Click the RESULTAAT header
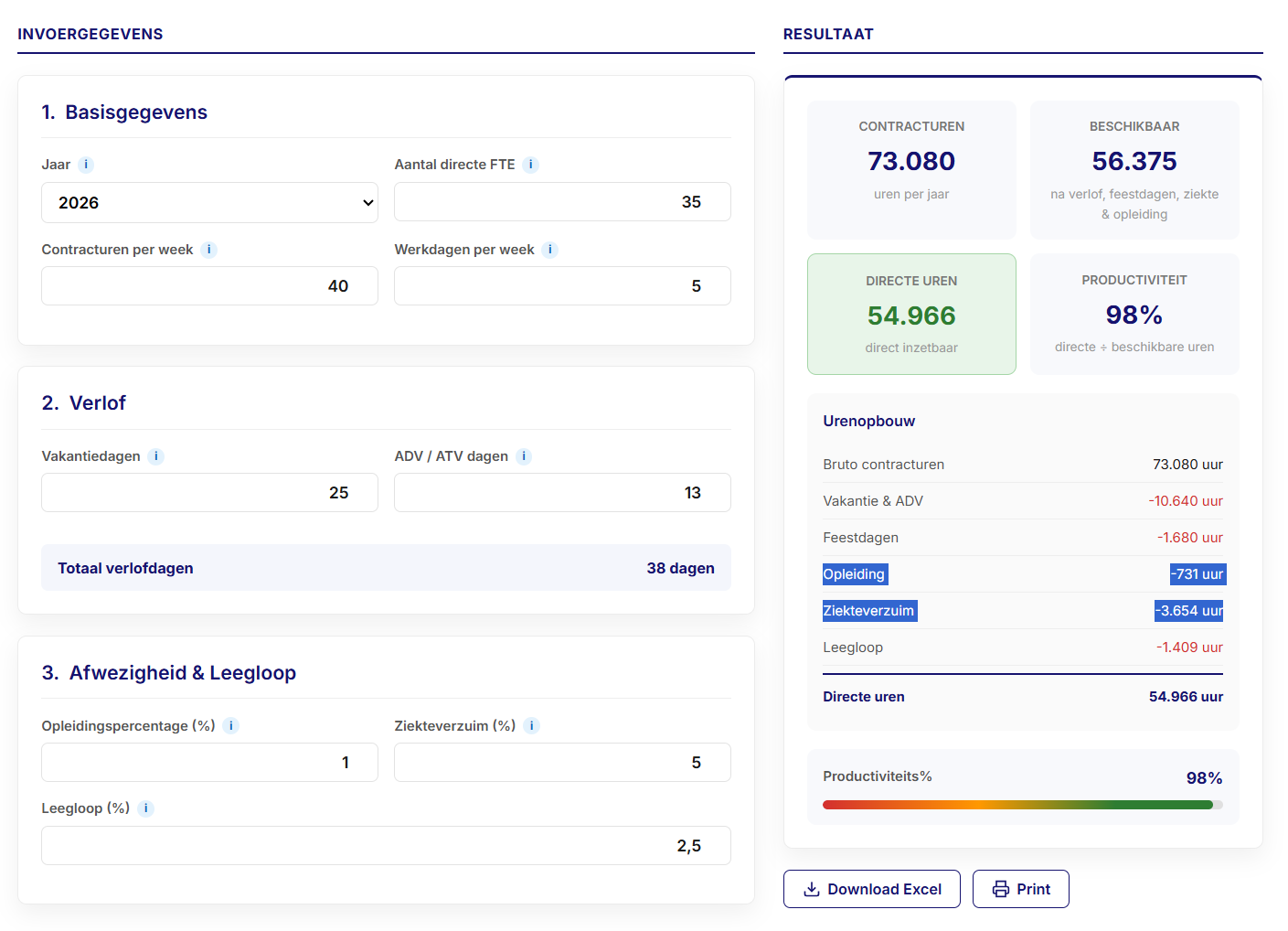 tap(828, 34)
